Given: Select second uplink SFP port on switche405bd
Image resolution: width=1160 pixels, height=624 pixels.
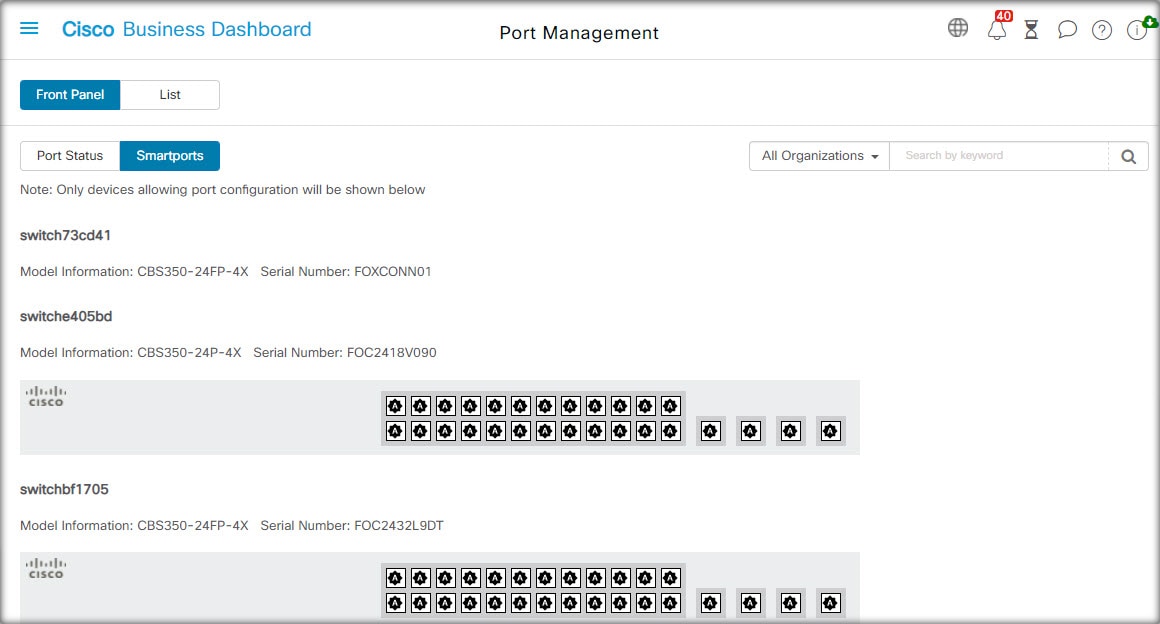Looking at the screenshot, I should [750, 431].
